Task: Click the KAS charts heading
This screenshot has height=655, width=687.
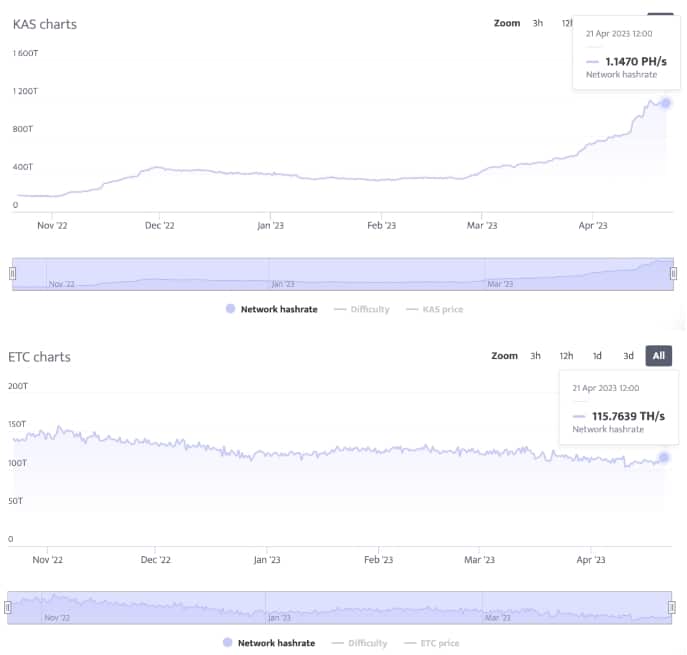Action: click(45, 24)
